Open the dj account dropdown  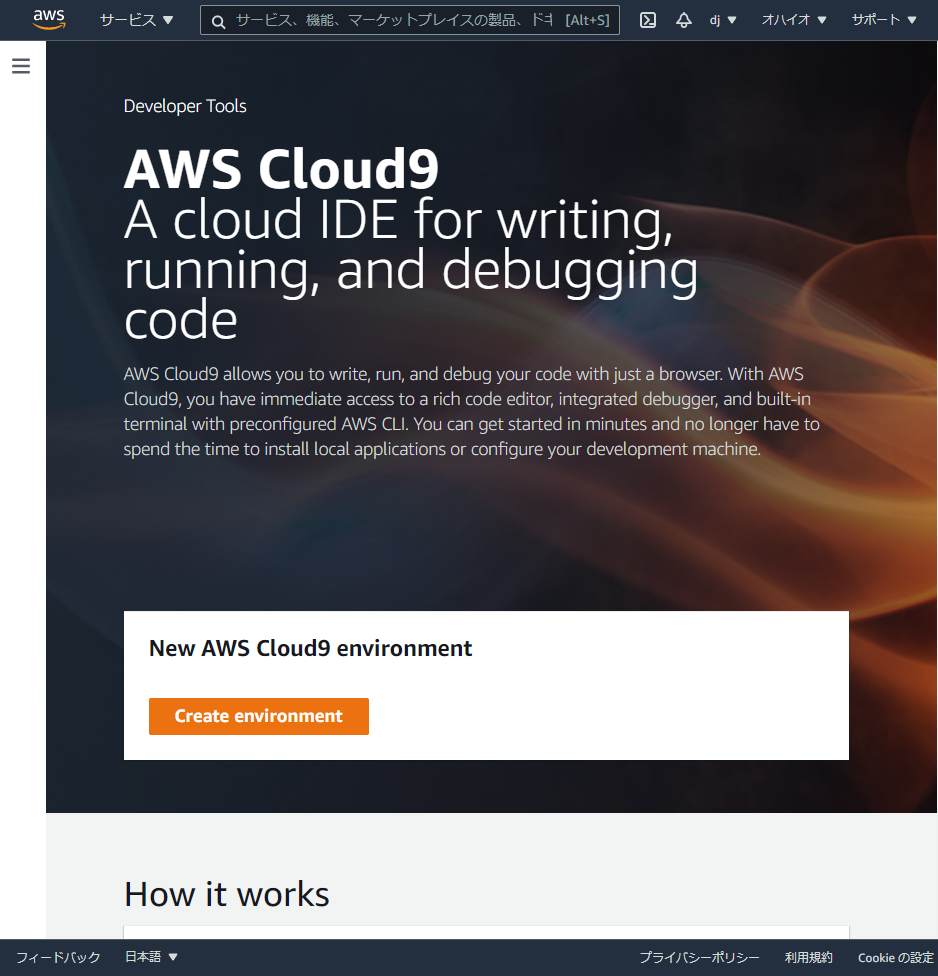tap(723, 20)
